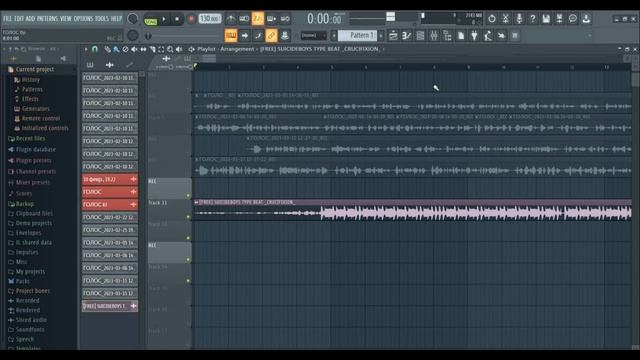Toggle the Browser view icon
The image size is (640, 360).
(447, 36)
